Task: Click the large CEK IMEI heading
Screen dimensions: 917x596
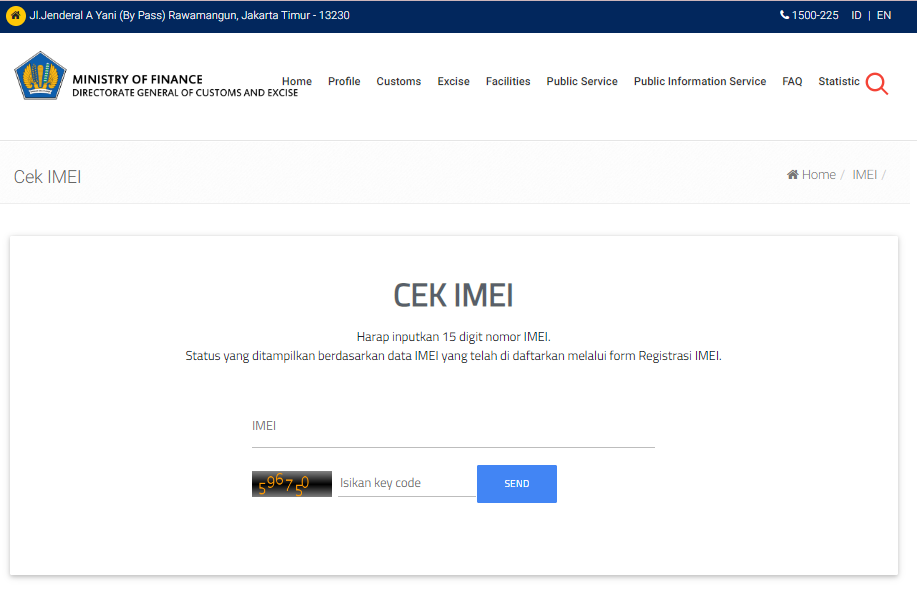Action: click(453, 295)
